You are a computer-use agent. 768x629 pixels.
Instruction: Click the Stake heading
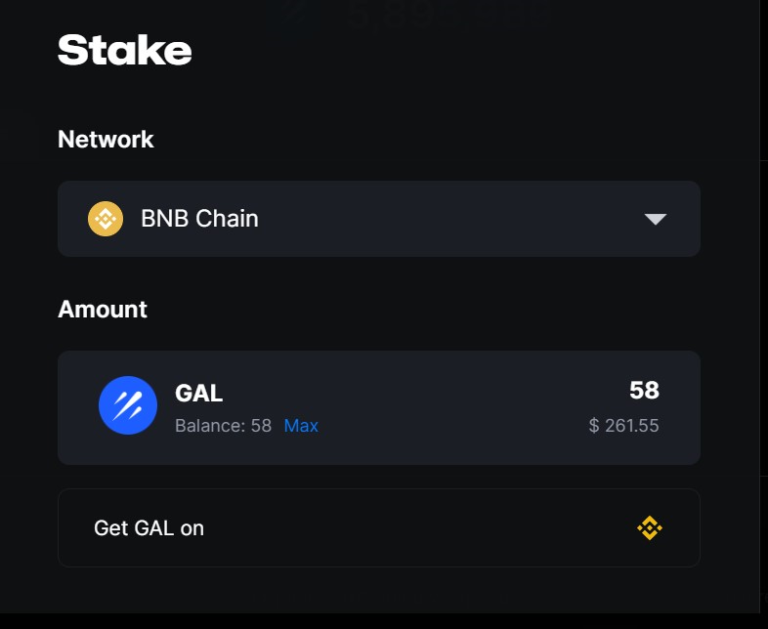125,50
